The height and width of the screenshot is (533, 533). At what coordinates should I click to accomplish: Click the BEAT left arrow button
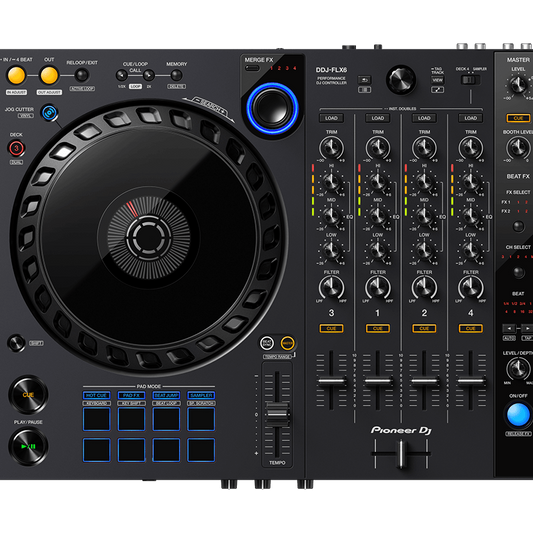509,329
